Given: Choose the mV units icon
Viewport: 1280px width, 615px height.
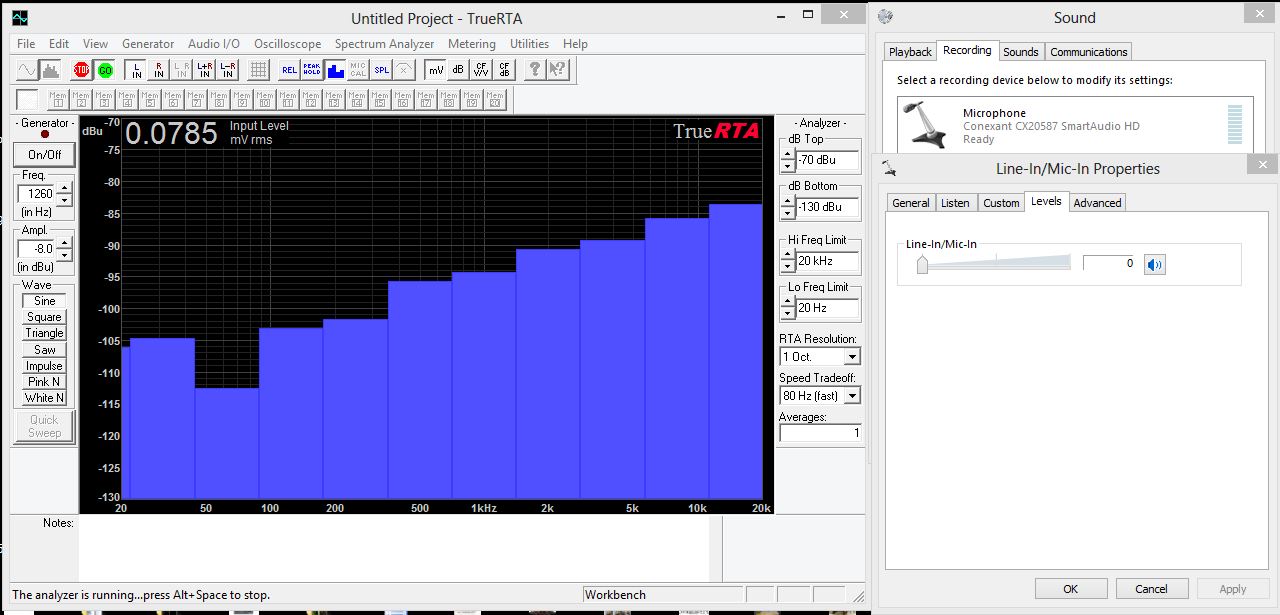Looking at the screenshot, I should (x=435, y=70).
